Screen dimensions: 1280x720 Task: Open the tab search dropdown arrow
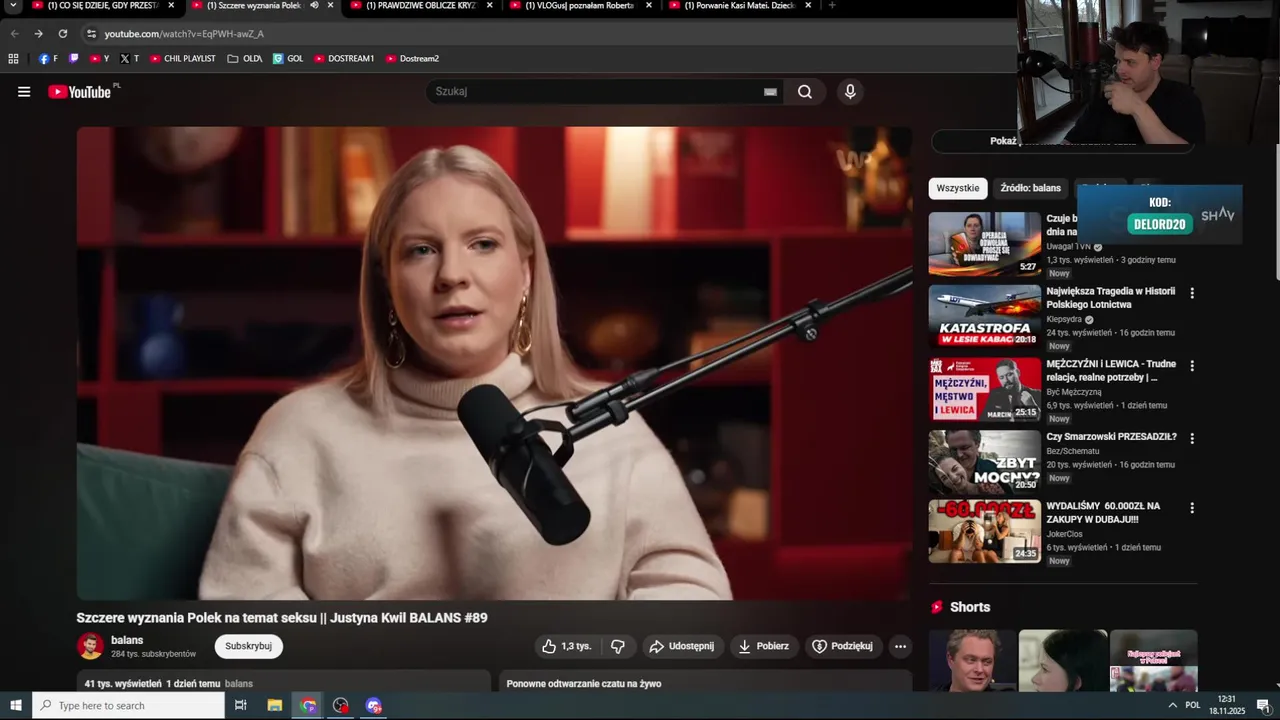[x=13, y=5]
